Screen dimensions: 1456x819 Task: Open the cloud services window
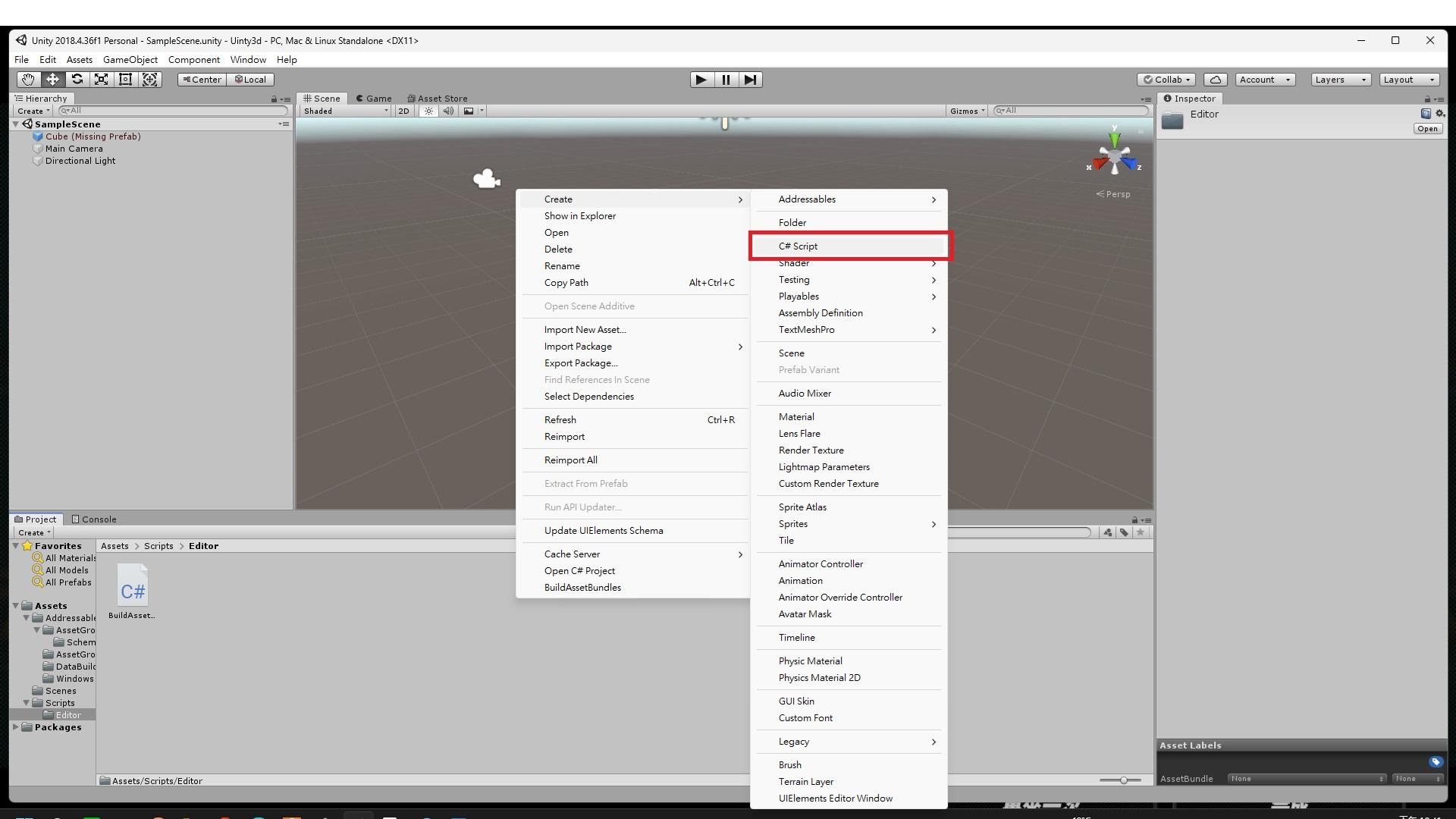[1216, 79]
